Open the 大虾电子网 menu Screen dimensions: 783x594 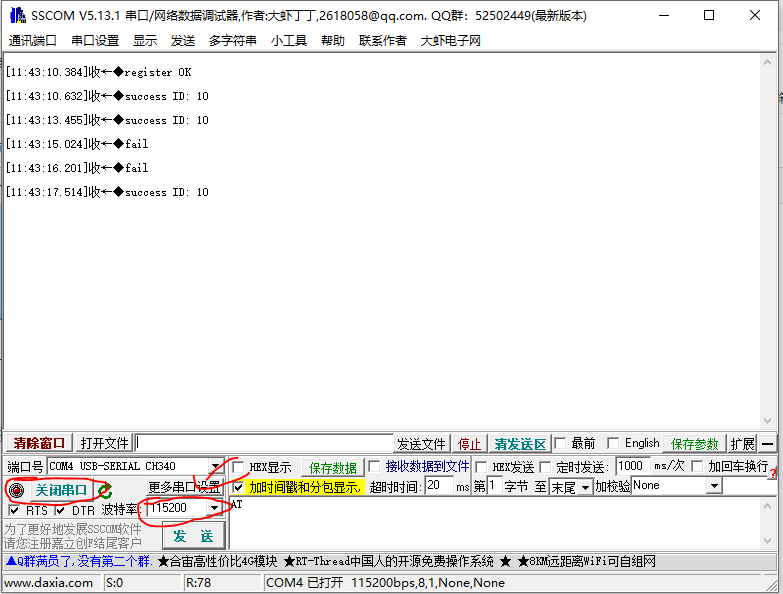450,40
